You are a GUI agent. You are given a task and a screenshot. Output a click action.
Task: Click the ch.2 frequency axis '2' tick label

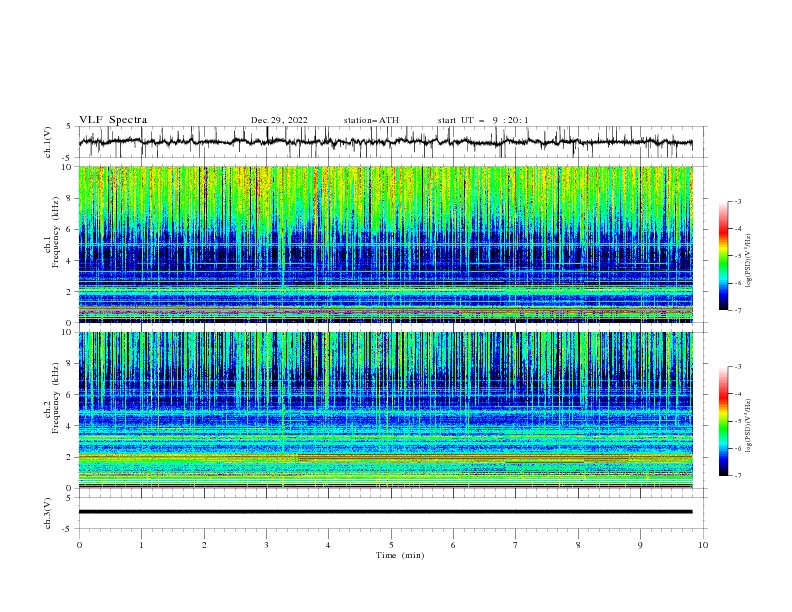click(70, 457)
